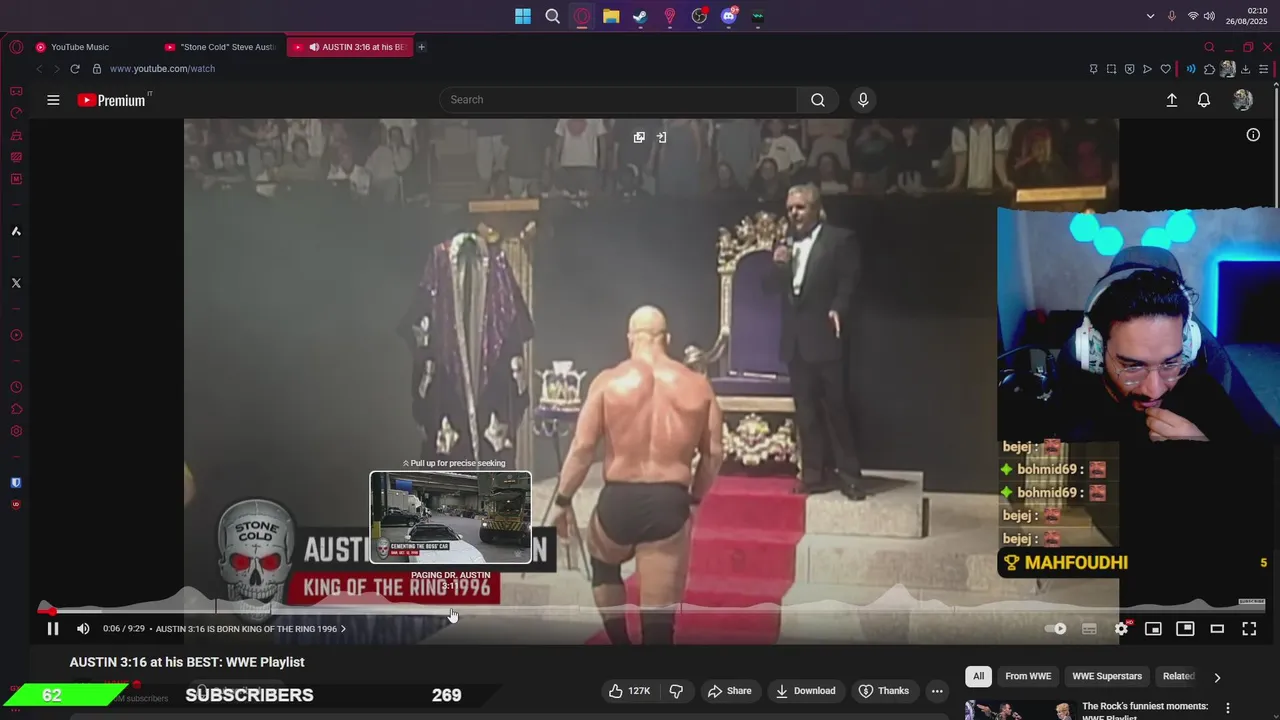Download the video
1280x720 pixels.
(805, 691)
